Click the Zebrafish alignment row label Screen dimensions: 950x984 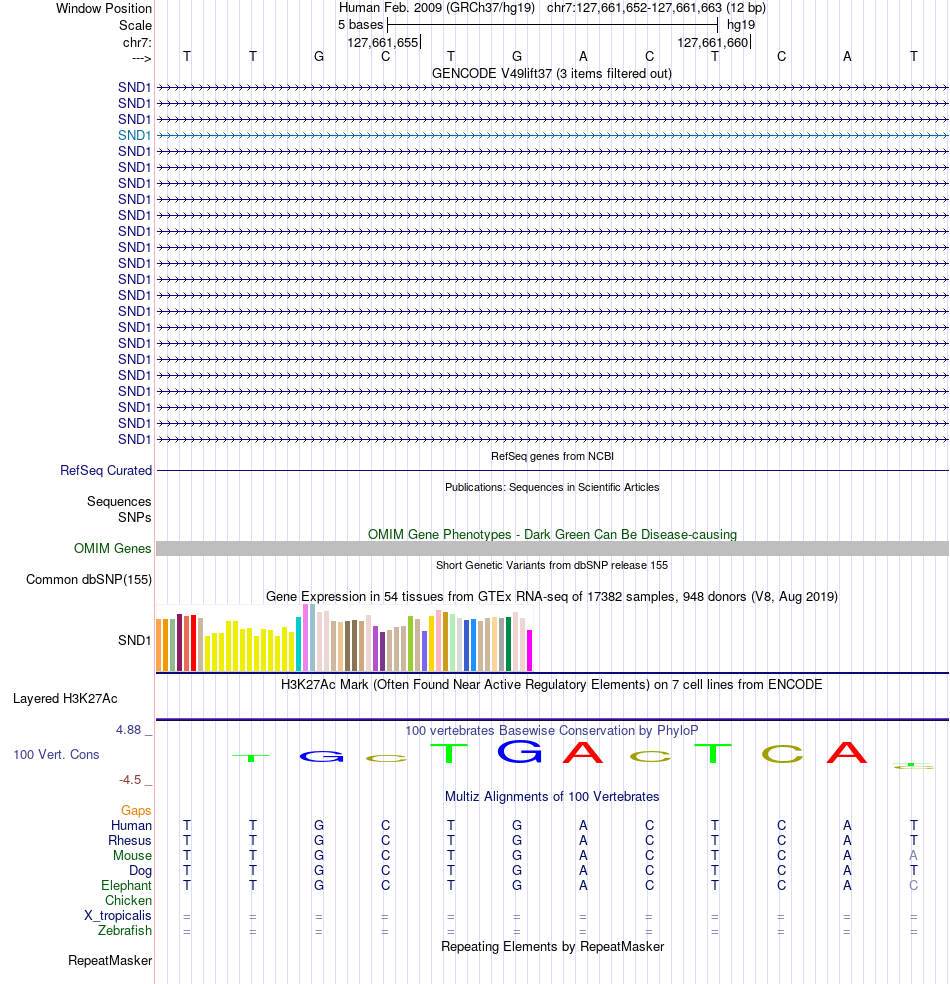(x=125, y=930)
